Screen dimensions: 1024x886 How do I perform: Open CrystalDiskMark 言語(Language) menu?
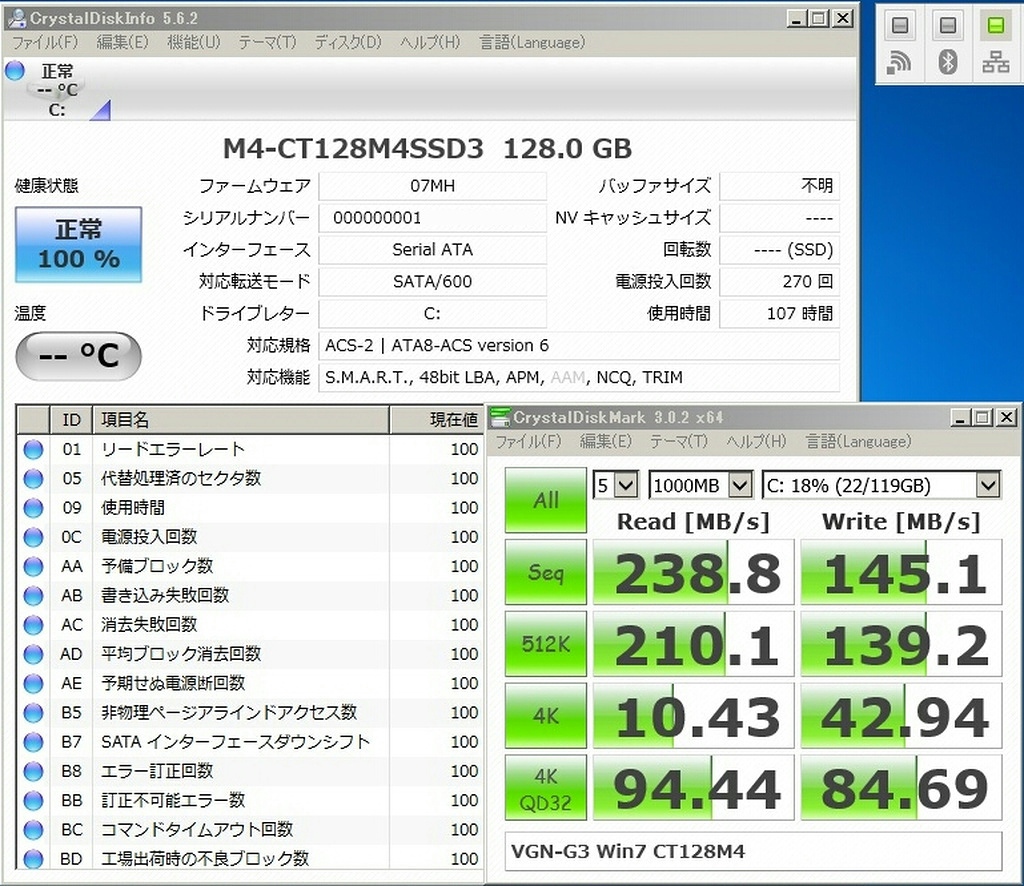click(858, 441)
